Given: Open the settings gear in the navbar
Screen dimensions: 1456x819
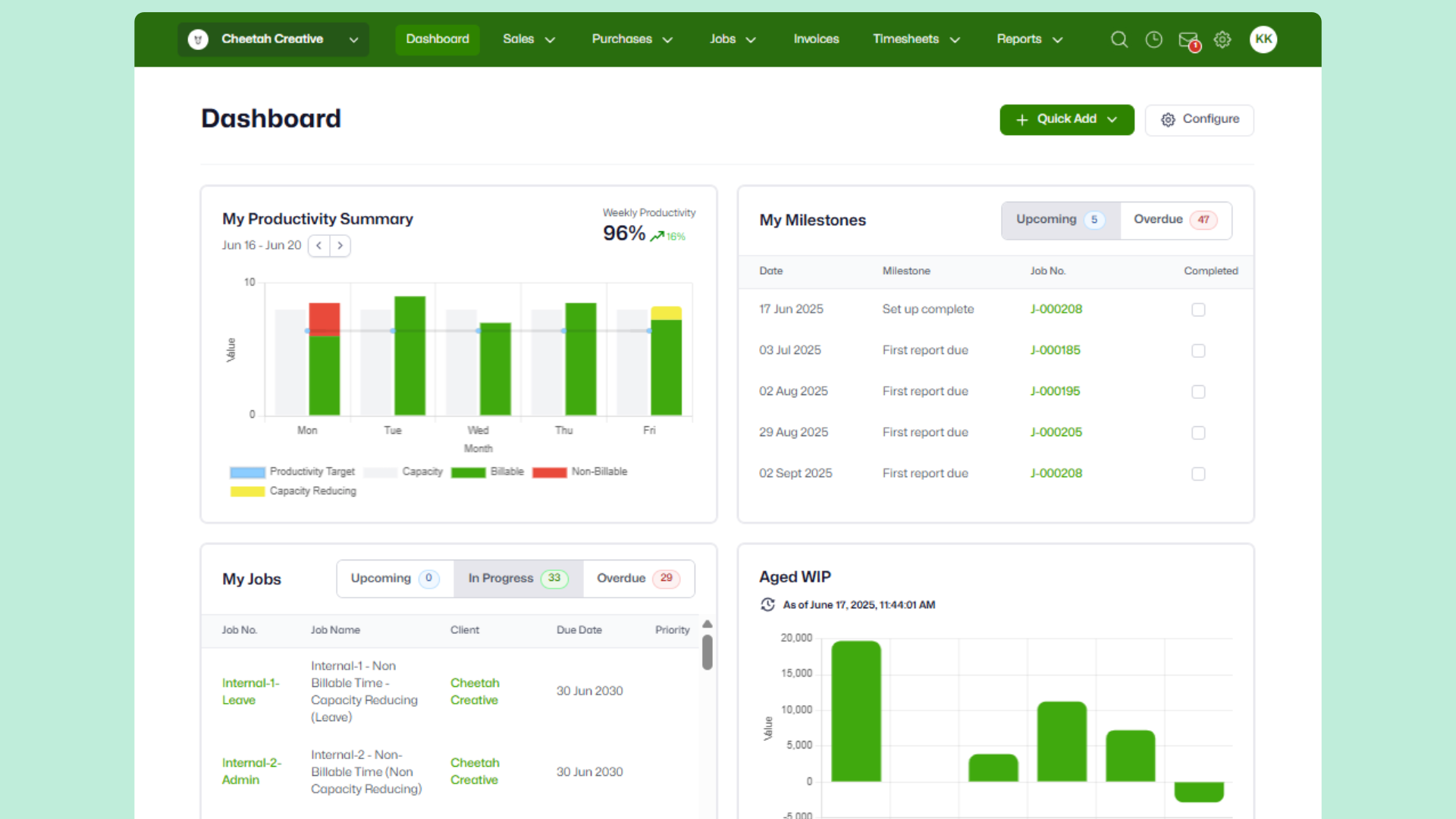Looking at the screenshot, I should (1222, 39).
